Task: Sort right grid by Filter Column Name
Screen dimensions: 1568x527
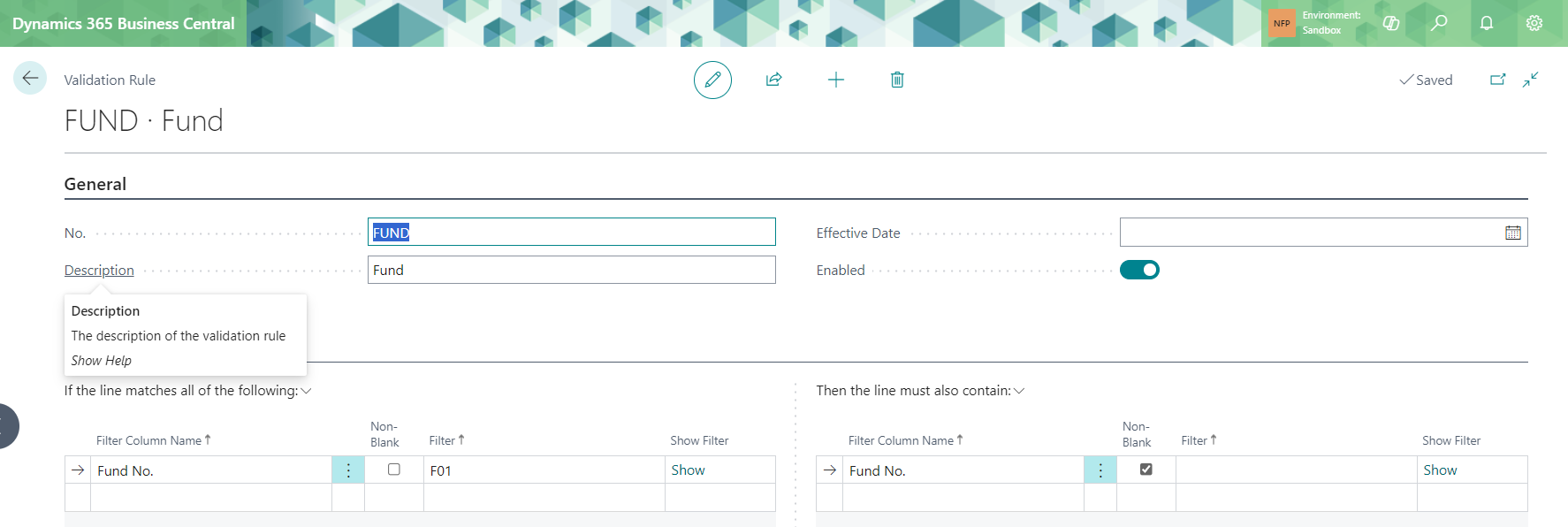Action: click(x=906, y=440)
